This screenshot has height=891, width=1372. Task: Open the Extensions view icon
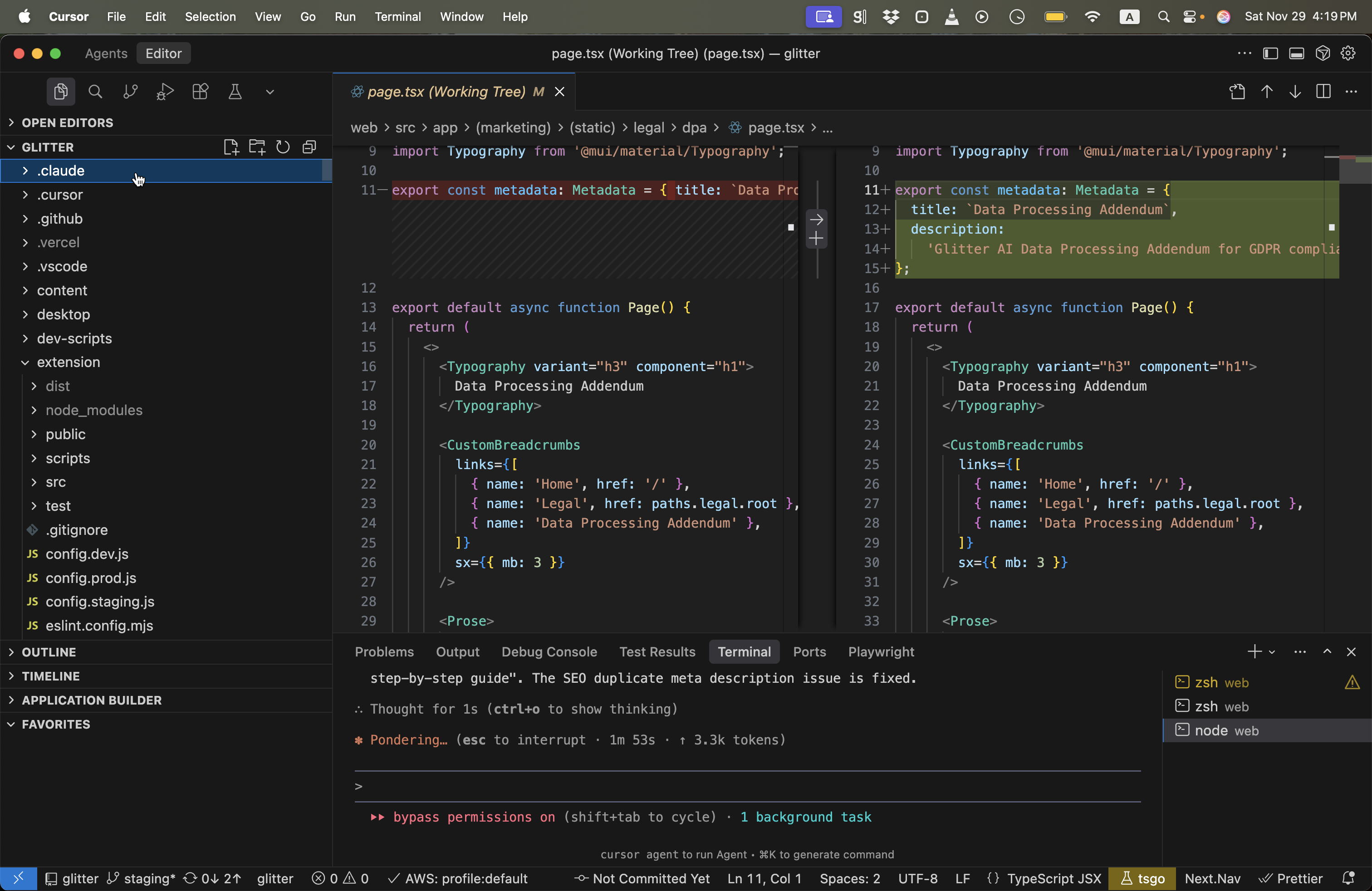[x=200, y=92]
